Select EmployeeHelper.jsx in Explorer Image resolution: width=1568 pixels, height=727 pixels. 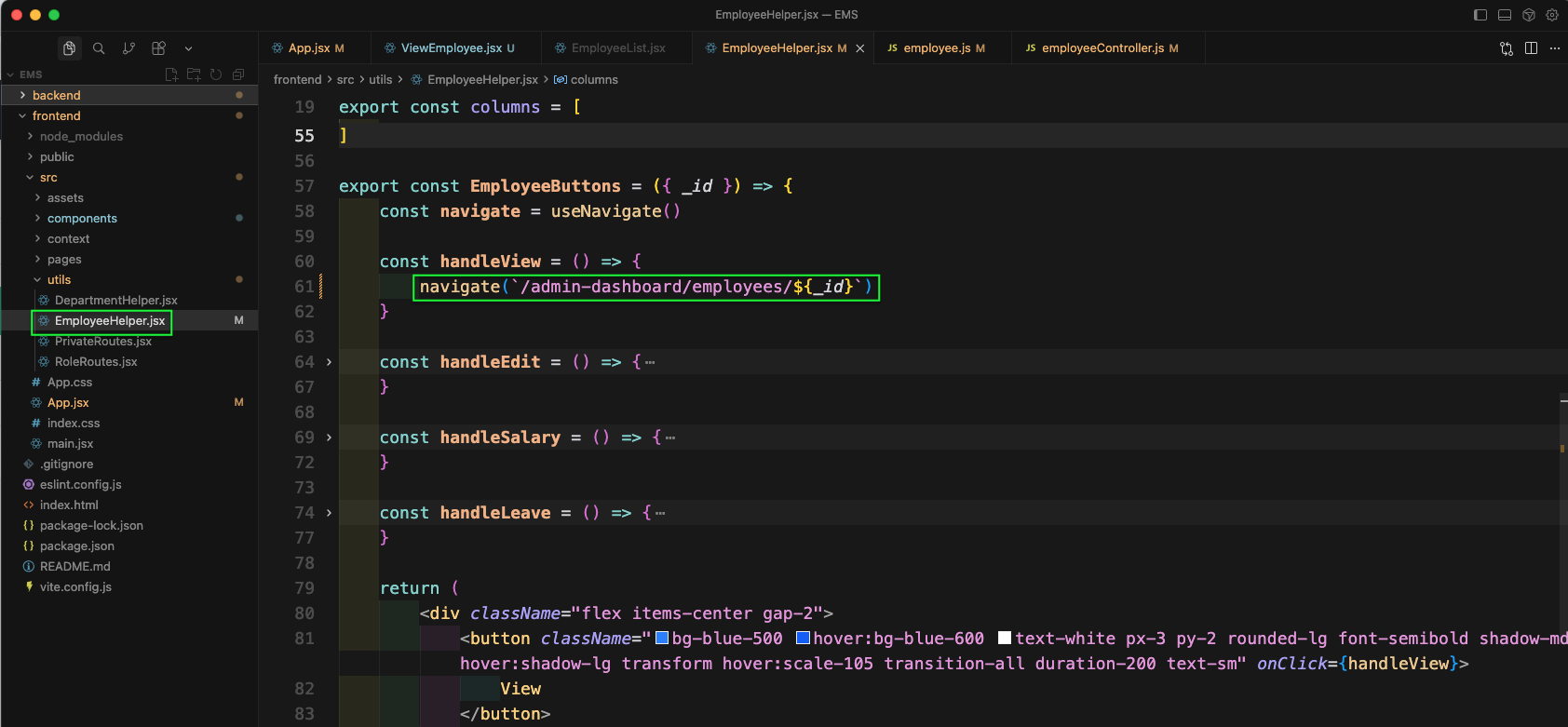(x=128, y=320)
